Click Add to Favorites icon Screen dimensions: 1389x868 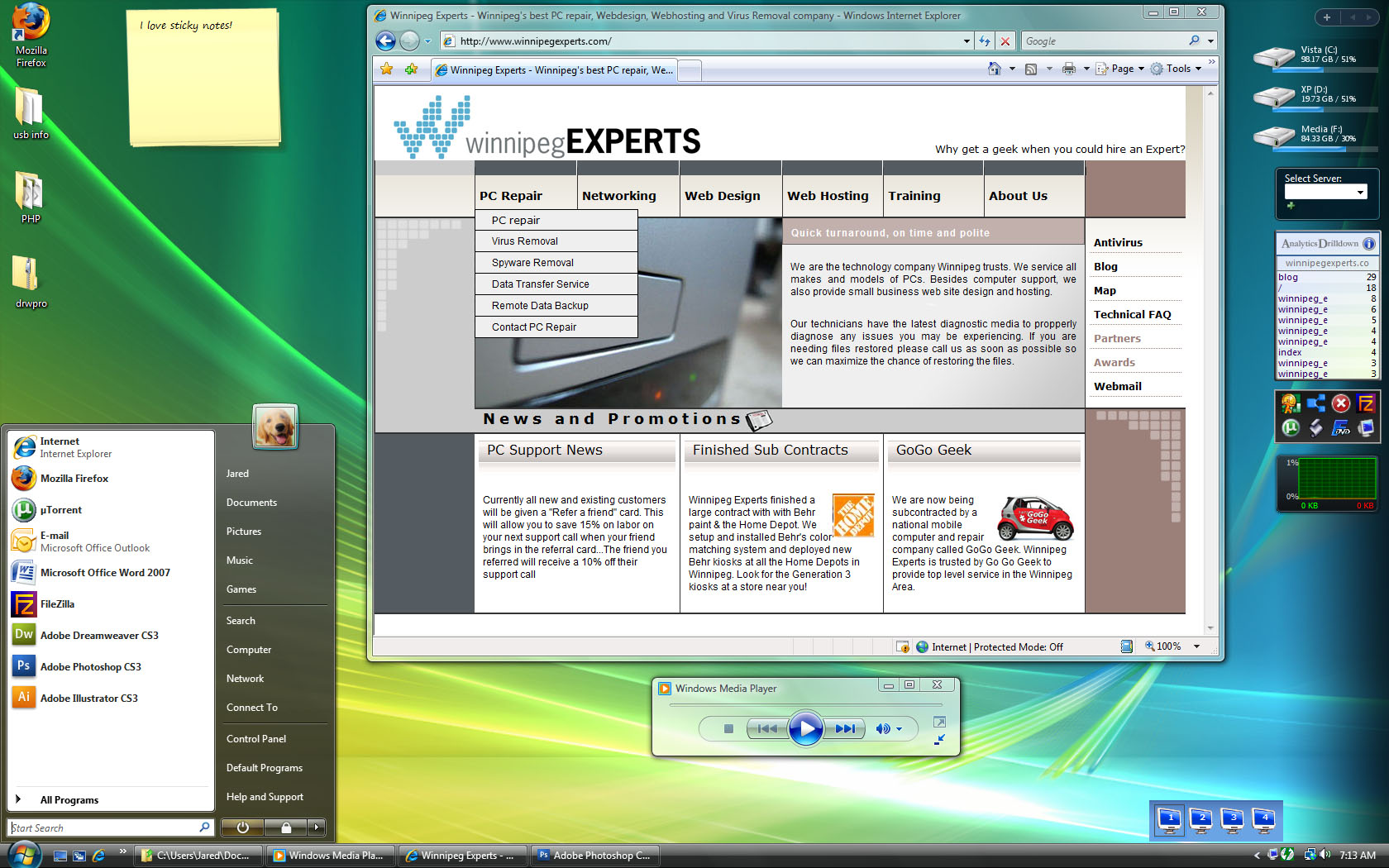(x=411, y=69)
